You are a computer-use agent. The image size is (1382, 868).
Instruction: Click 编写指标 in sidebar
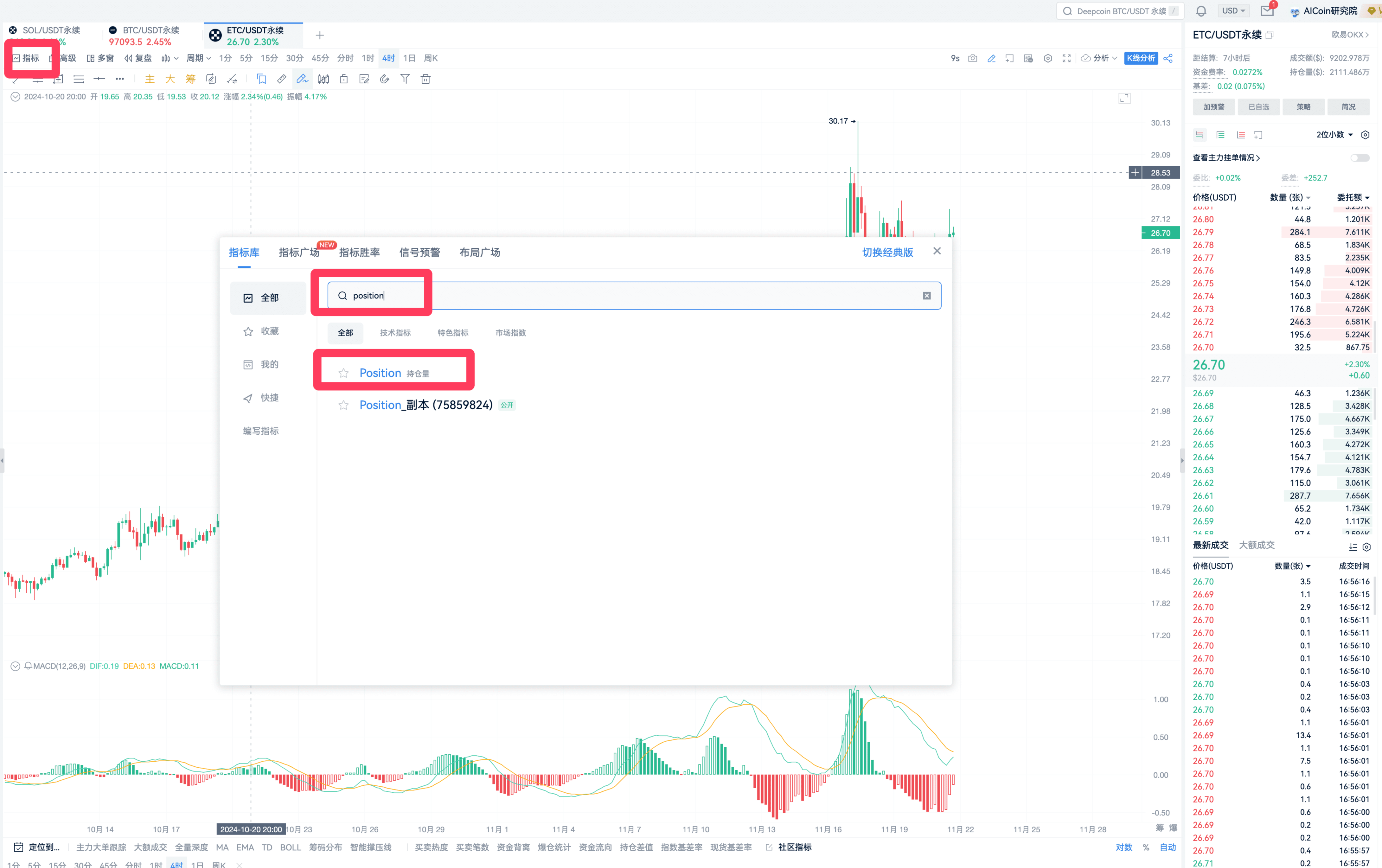click(260, 431)
